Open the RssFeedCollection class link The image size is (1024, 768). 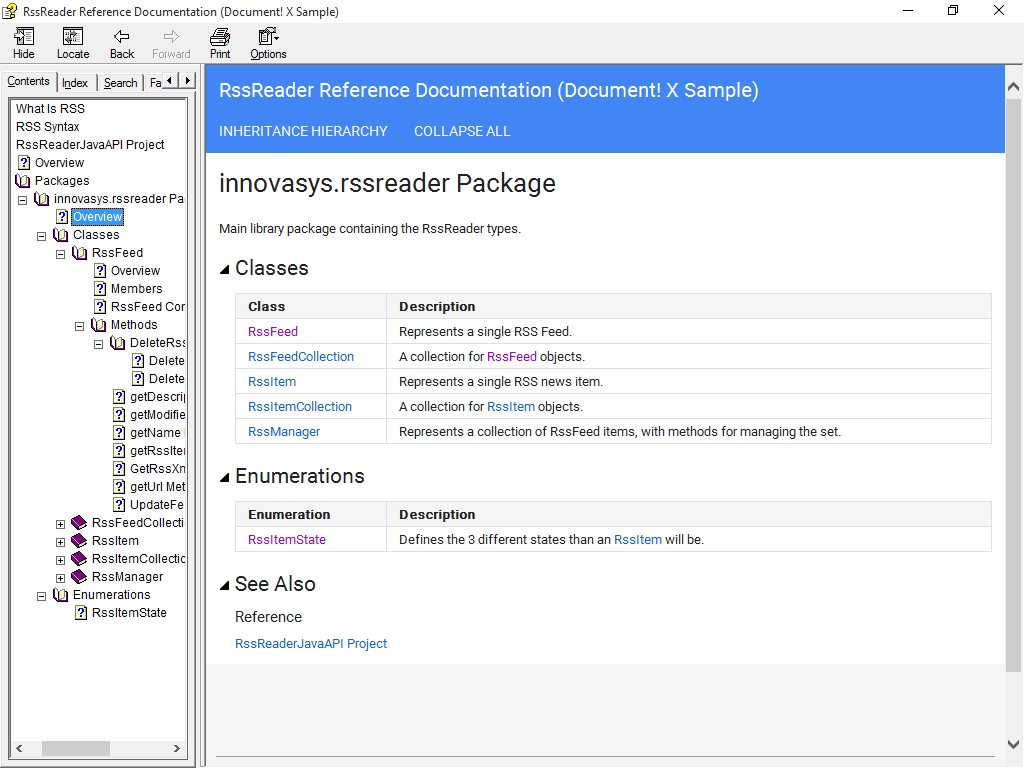click(300, 357)
